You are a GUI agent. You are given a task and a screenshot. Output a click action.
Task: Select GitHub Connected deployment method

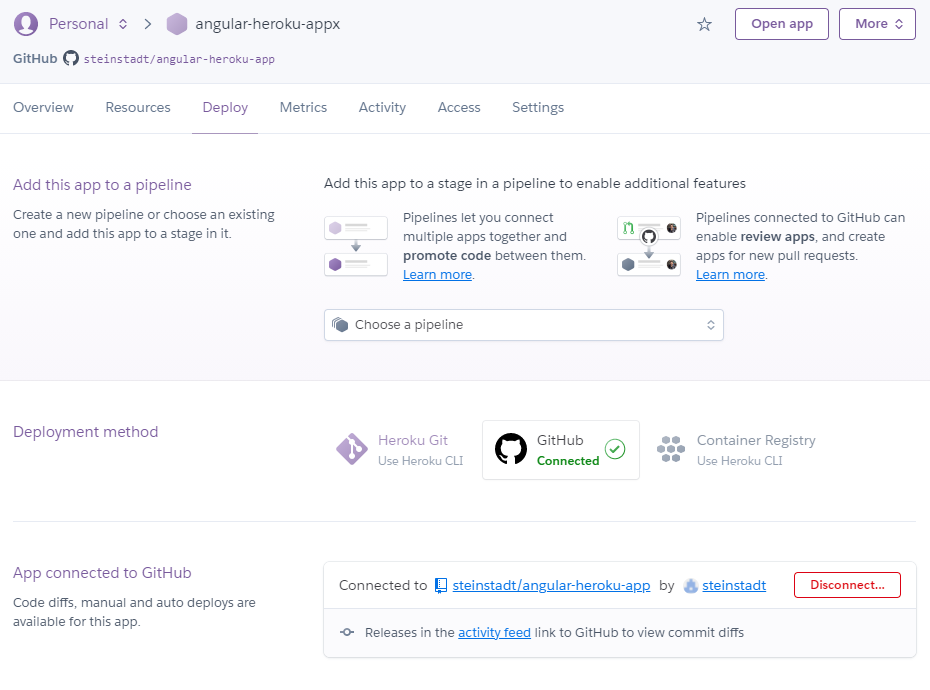pos(561,450)
